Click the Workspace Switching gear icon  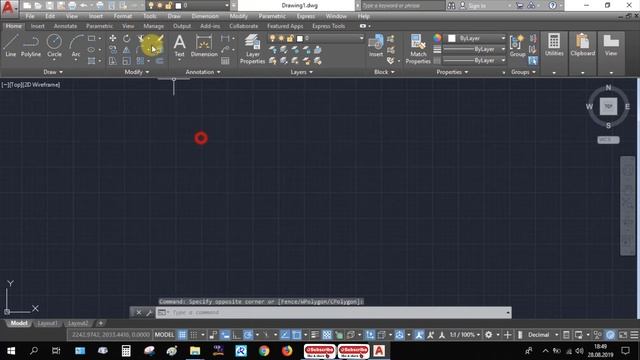488,335
